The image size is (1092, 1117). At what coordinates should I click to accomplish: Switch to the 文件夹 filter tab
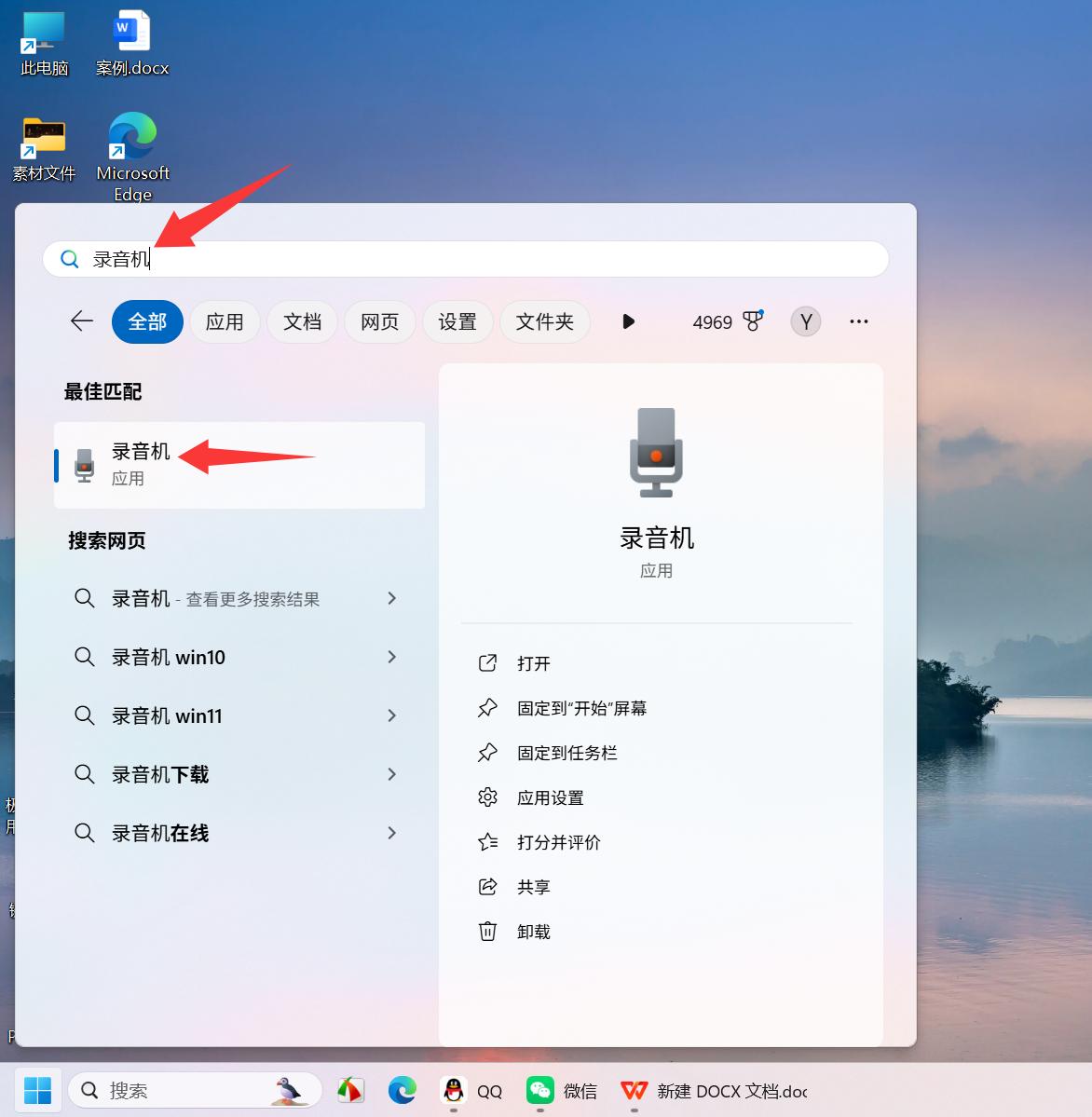(x=545, y=322)
